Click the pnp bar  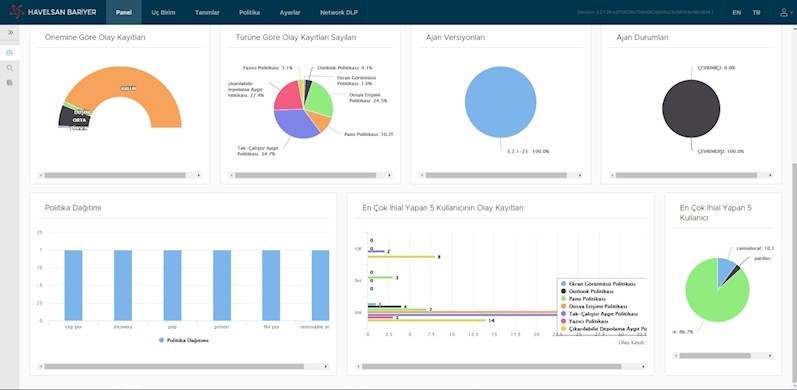(172, 285)
